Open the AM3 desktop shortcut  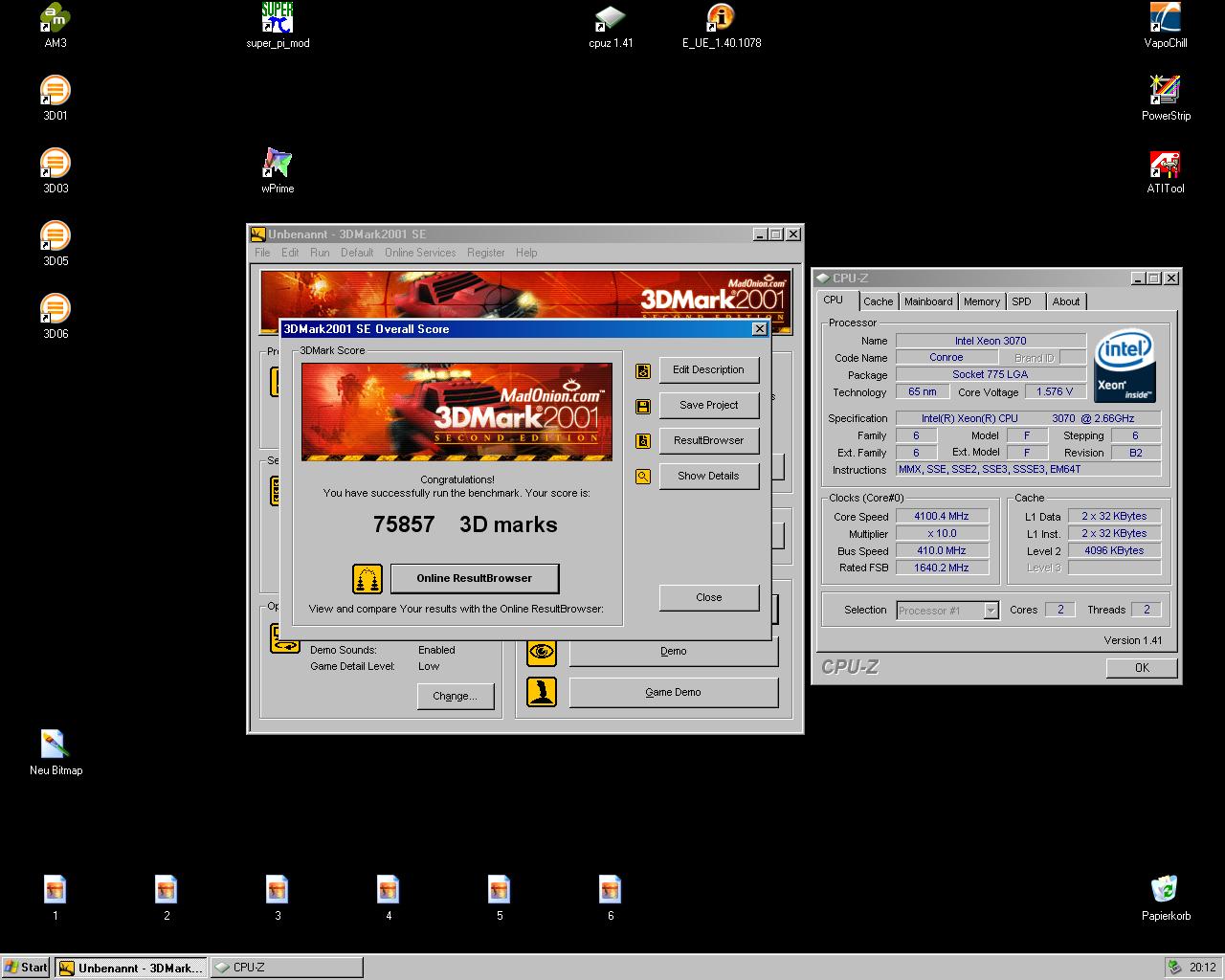pos(56,18)
